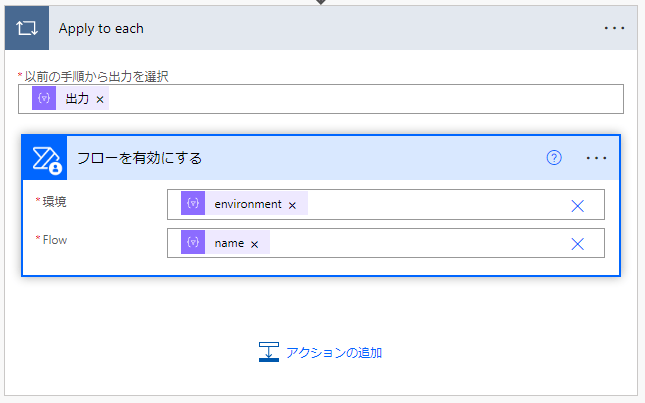Screen dimensions: 645x403
Task: Click the フローを有効にする action connector icon
Action: pos(44,158)
